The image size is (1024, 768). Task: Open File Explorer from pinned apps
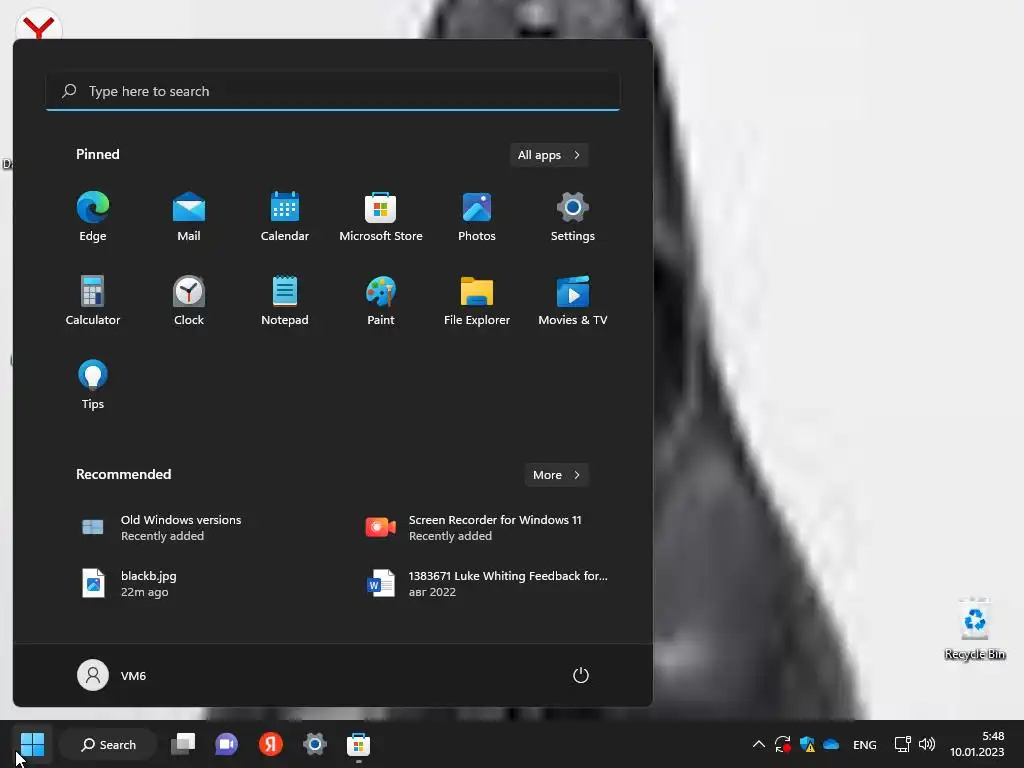coord(477,300)
